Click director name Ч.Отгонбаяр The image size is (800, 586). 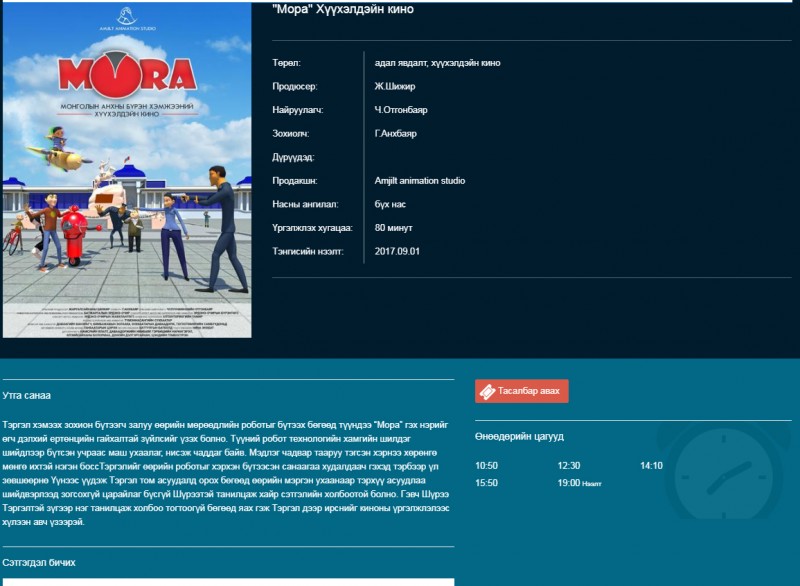coord(401,110)
